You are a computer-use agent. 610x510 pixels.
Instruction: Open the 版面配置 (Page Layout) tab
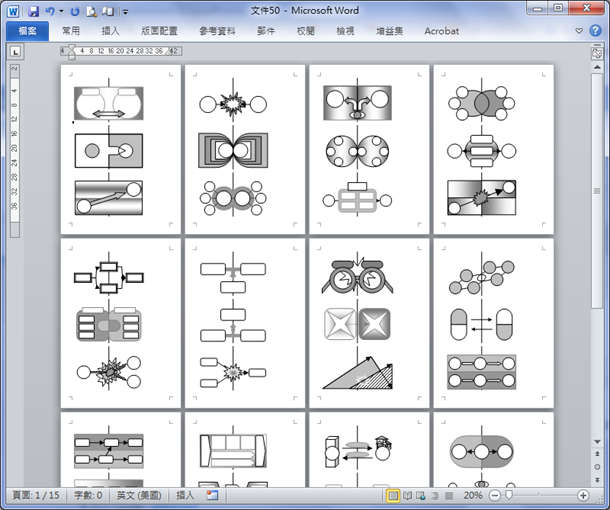pos(159,31)
